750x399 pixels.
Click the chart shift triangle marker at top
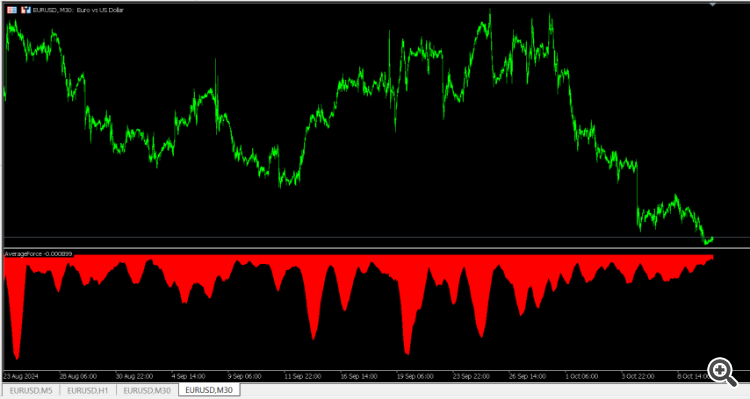pyautogui.click(x=712, y=5)
